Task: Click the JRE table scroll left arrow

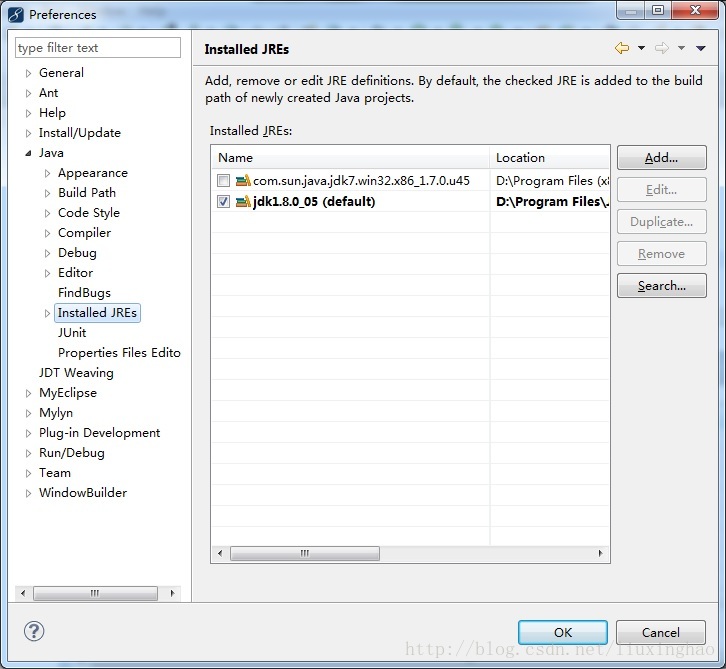Action: pos(220,553)
